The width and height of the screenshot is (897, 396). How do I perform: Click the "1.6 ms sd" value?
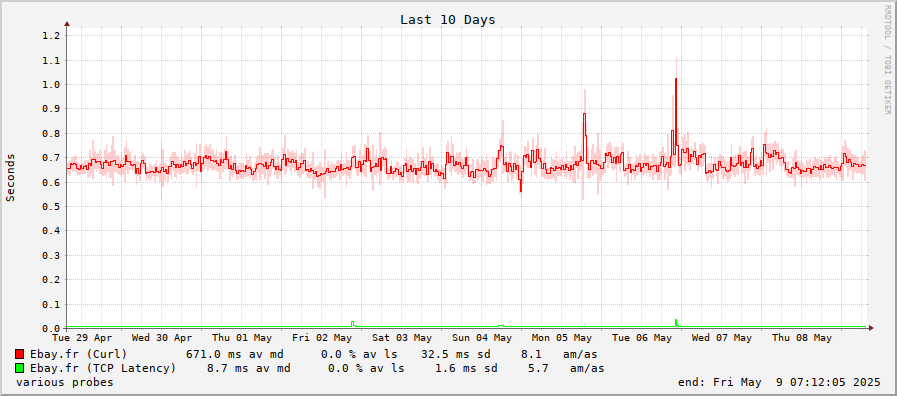pos(466,368)
